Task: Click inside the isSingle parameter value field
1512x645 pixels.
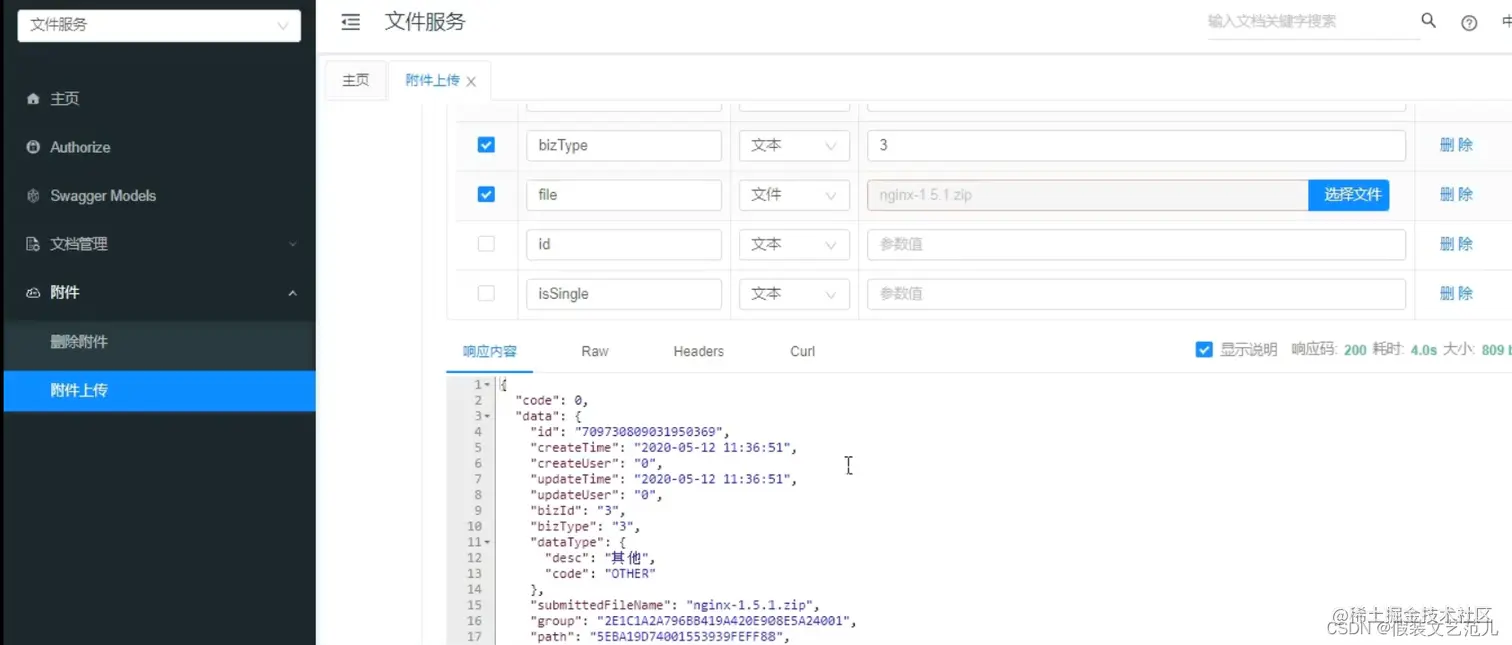Action: (1135, 293)
